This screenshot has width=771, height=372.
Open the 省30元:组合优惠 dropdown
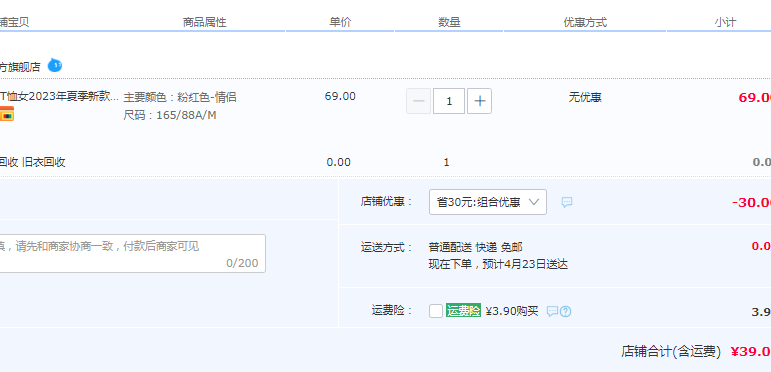pyautogui.click(x=488, y=202)
